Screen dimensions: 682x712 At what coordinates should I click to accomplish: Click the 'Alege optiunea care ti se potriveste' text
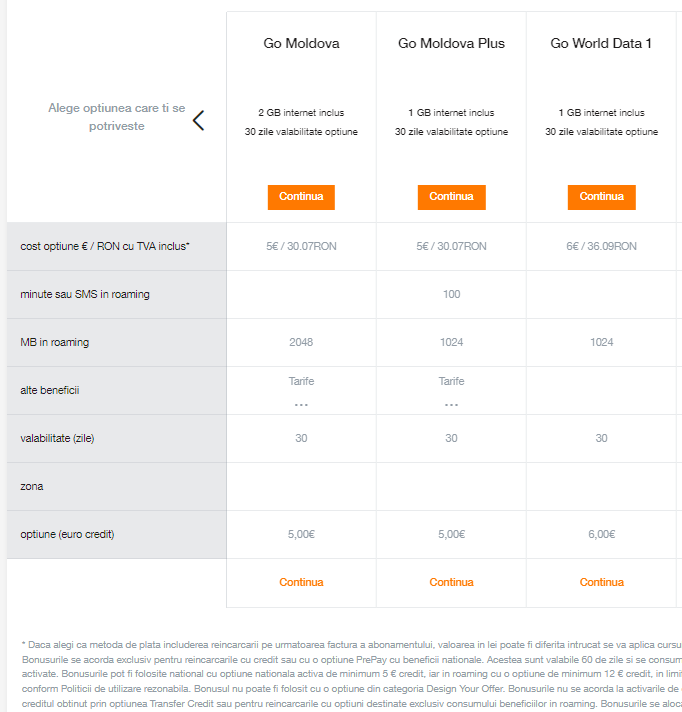coord(116,117)
